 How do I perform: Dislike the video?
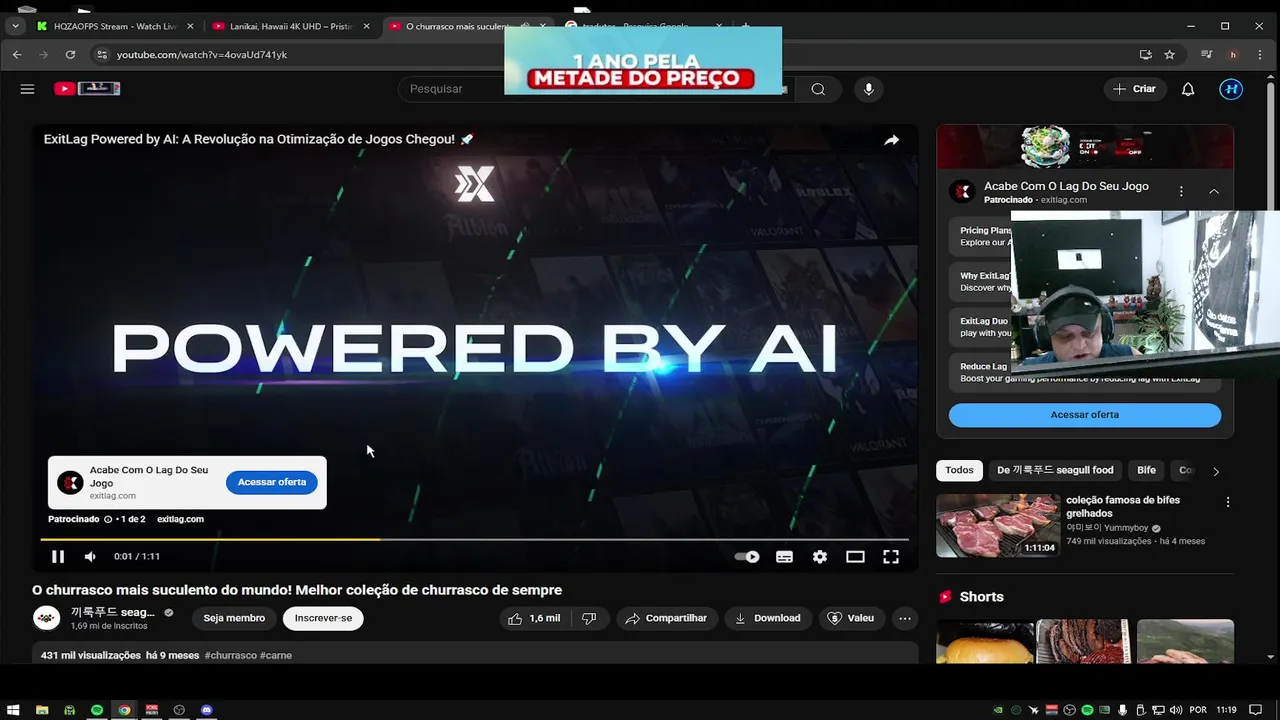(x=589, y=618)
